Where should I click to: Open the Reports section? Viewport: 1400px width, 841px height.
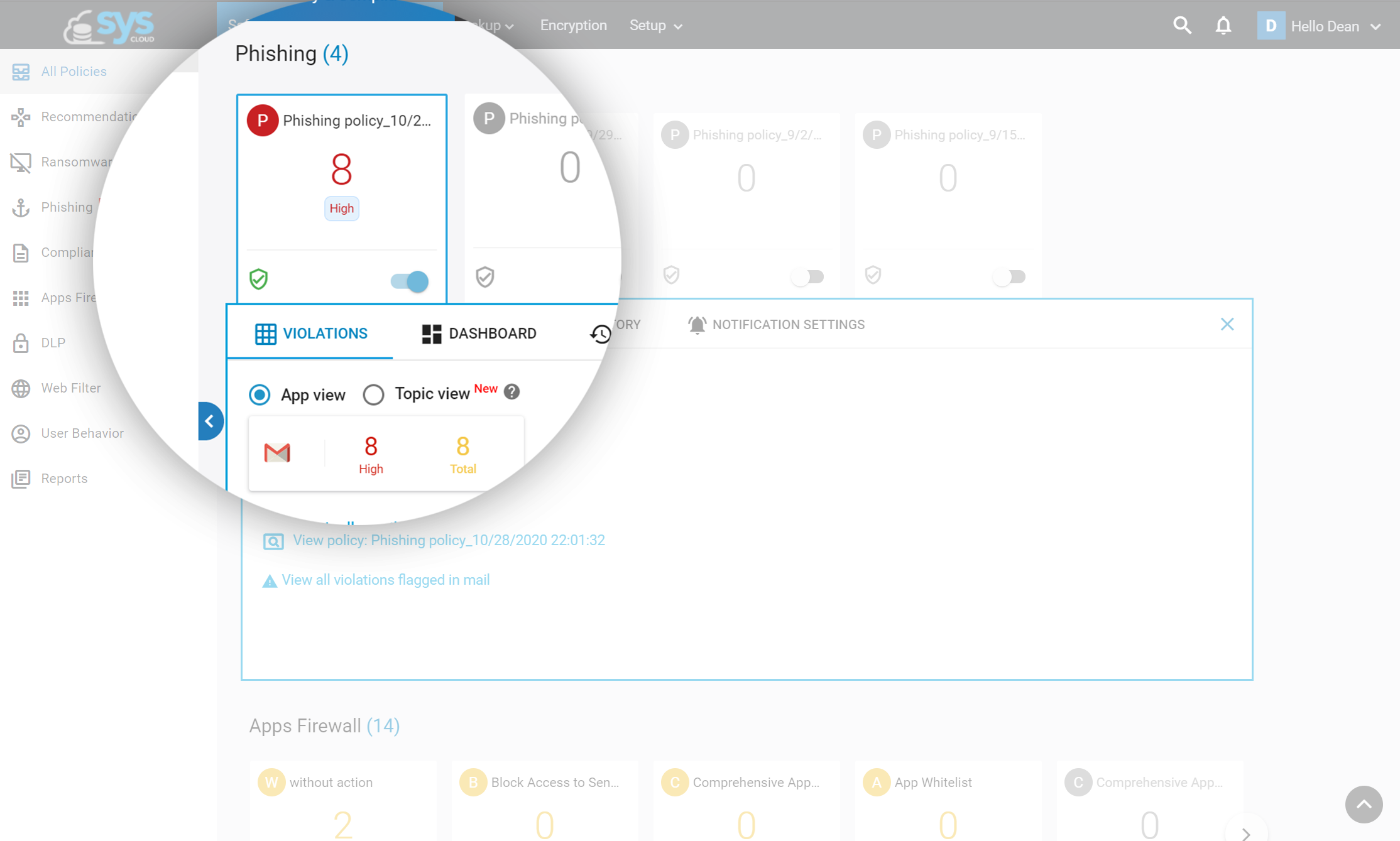63,478
